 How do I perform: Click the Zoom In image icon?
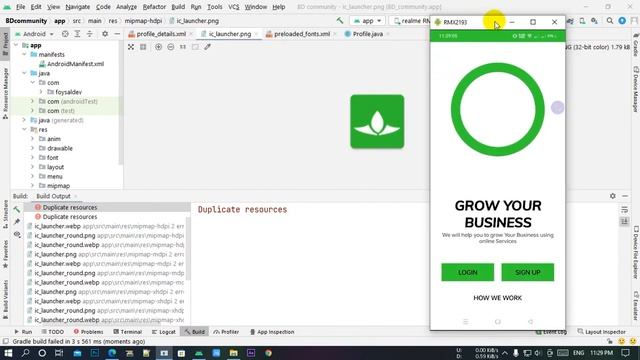(x=158, y=47)
